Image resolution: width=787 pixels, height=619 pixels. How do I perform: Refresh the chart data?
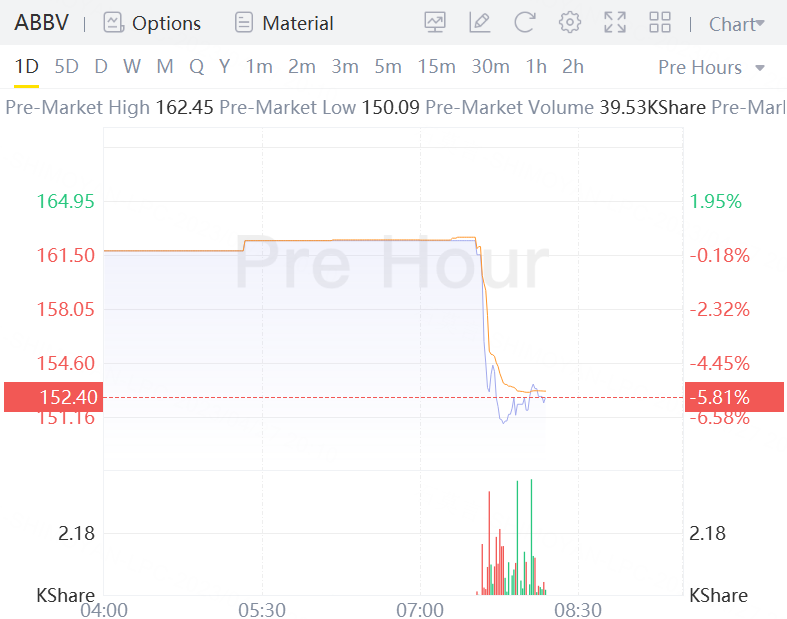525,22
